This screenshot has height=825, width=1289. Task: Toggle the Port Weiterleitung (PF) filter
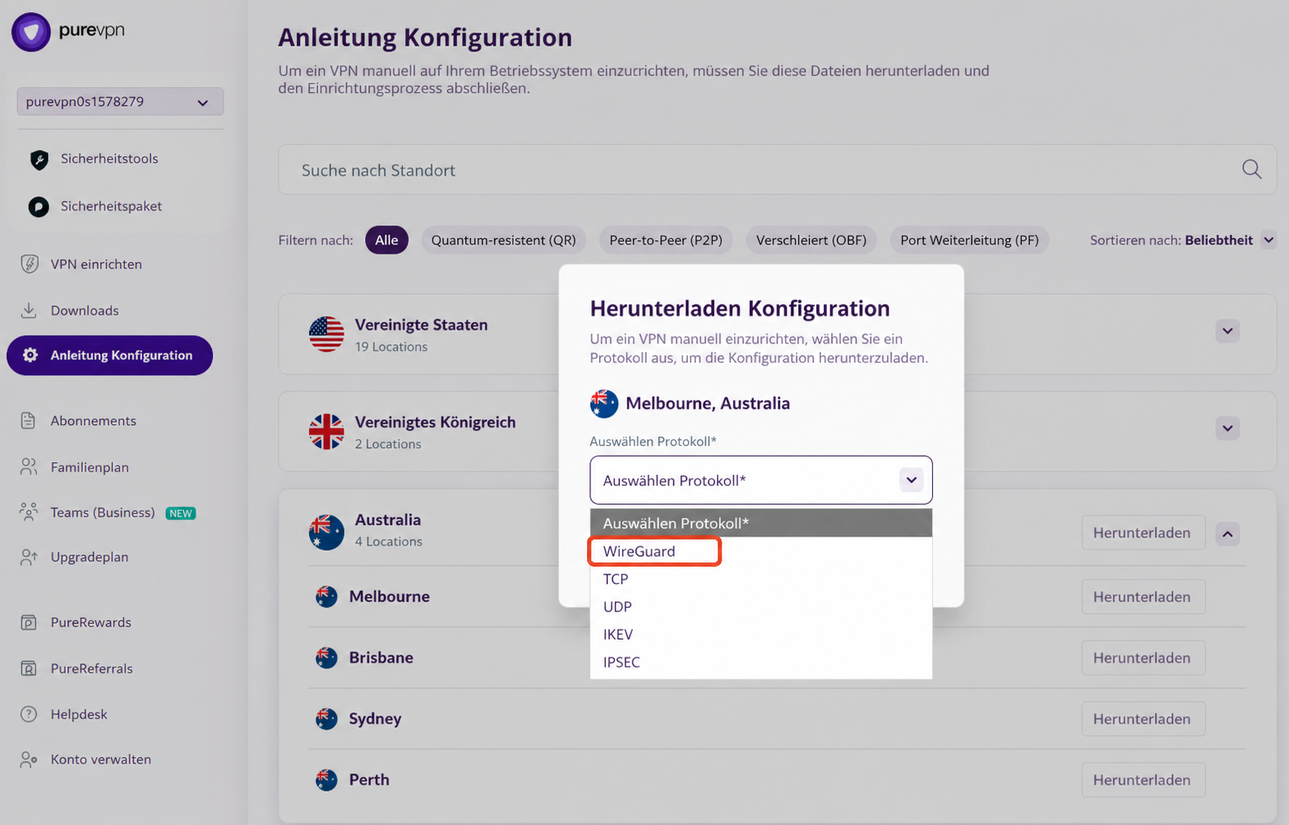click(x=969, y=240)
